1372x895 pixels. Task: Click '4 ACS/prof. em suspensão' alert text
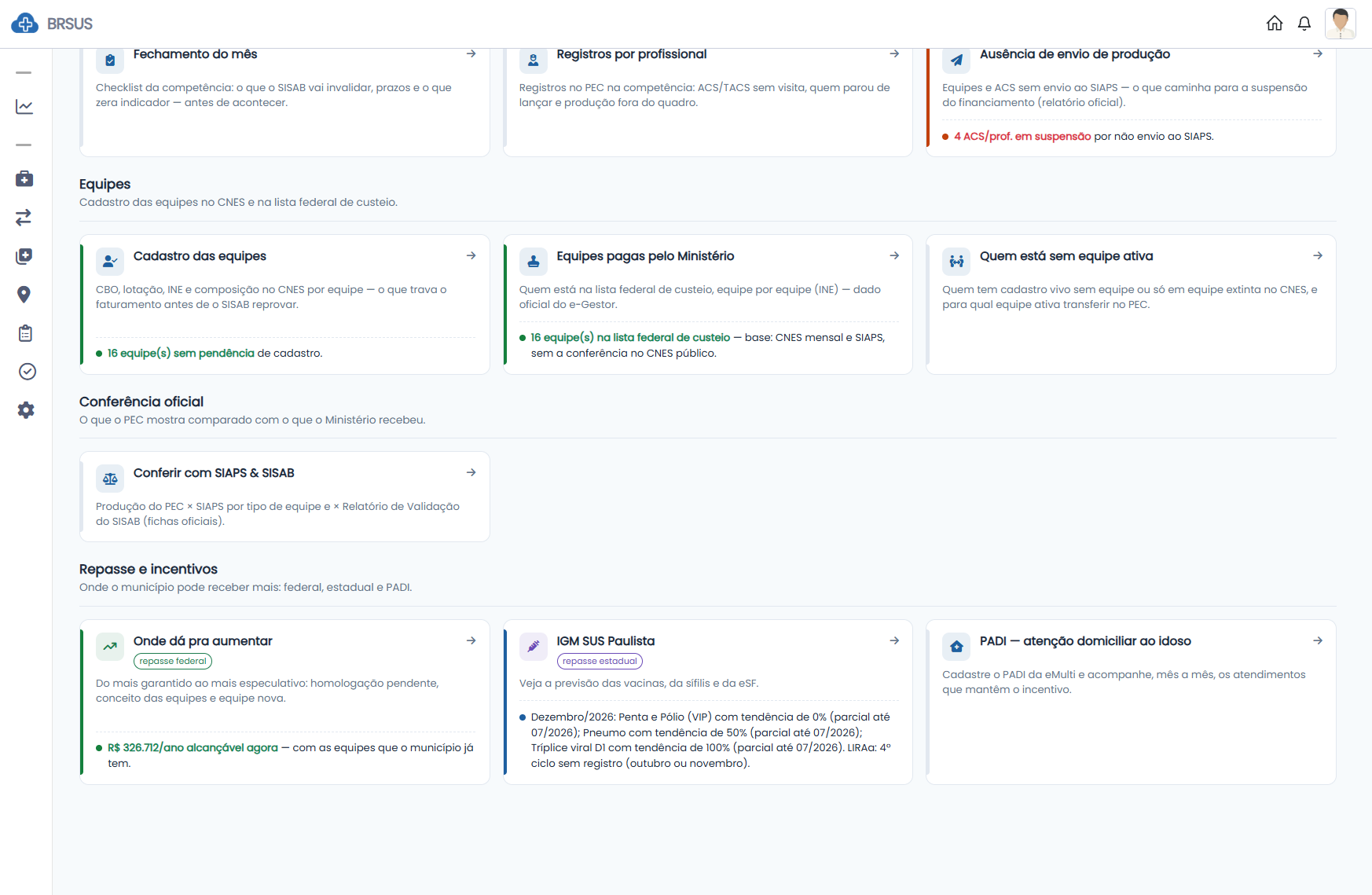click(x=1022, y=137)
